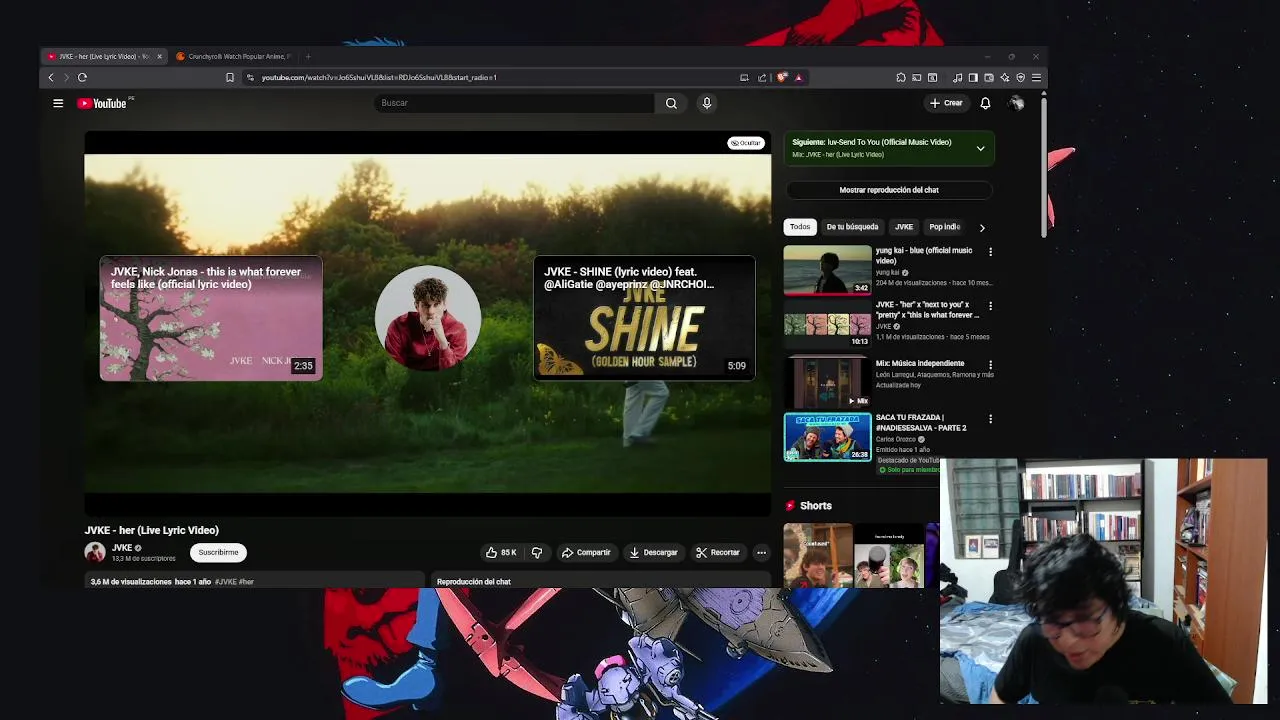Open 'this is what forever feels like' end card
Viewport: 1280px width, 720px height.
click(x=211, y=319)
